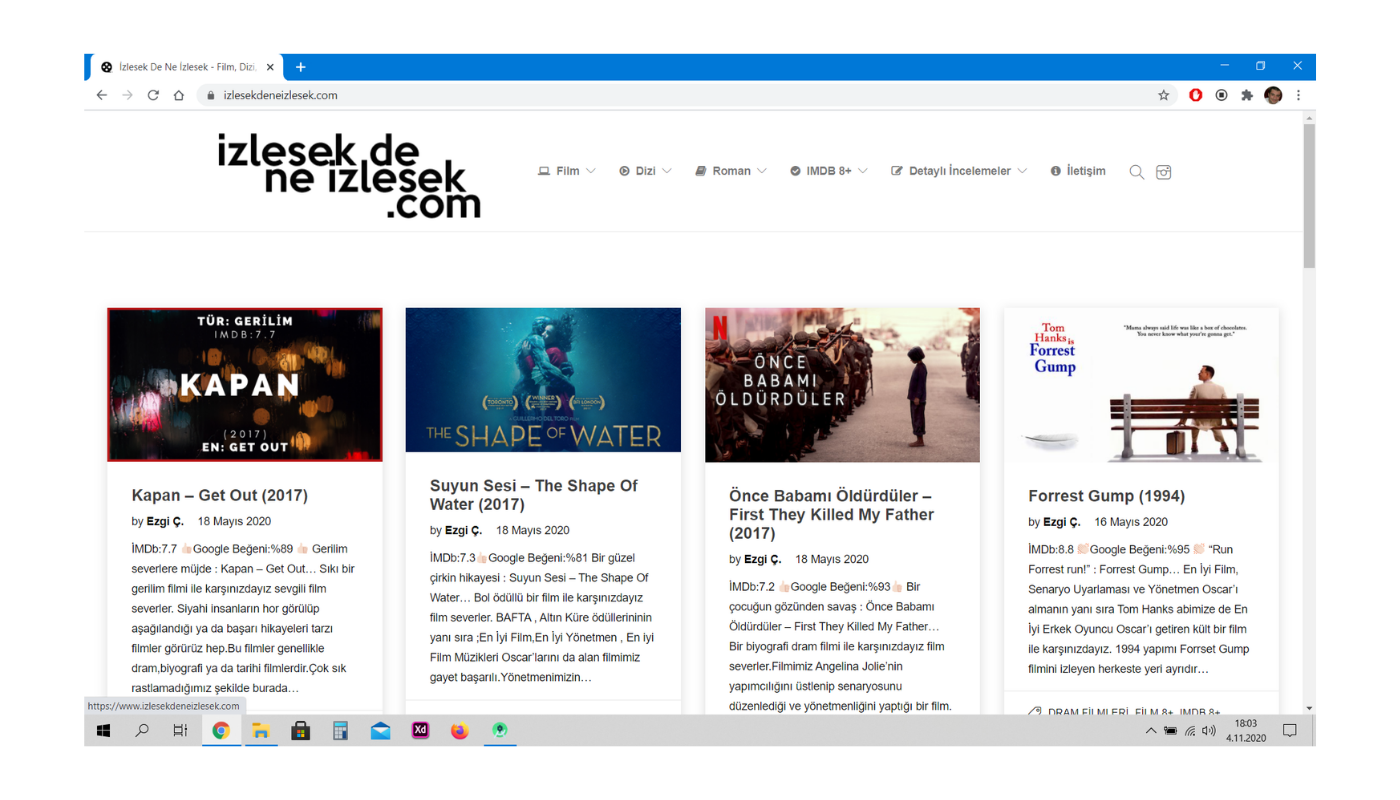Click the scrollbar up arrow
Screen dimensions: 1400x800
point(1309,118)
